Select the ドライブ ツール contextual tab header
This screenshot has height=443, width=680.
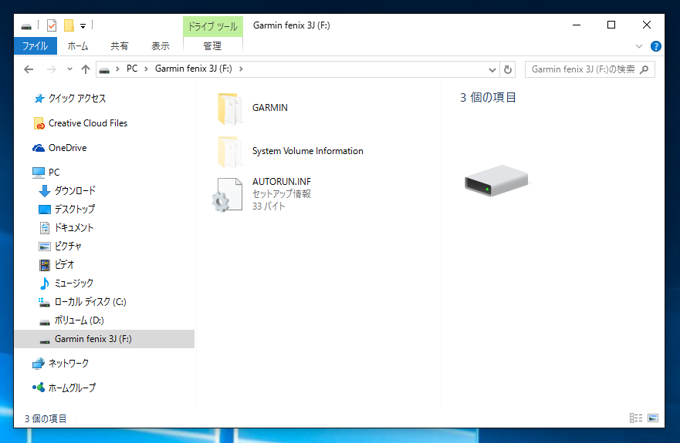pyautogui.click(x=212, y=26)
